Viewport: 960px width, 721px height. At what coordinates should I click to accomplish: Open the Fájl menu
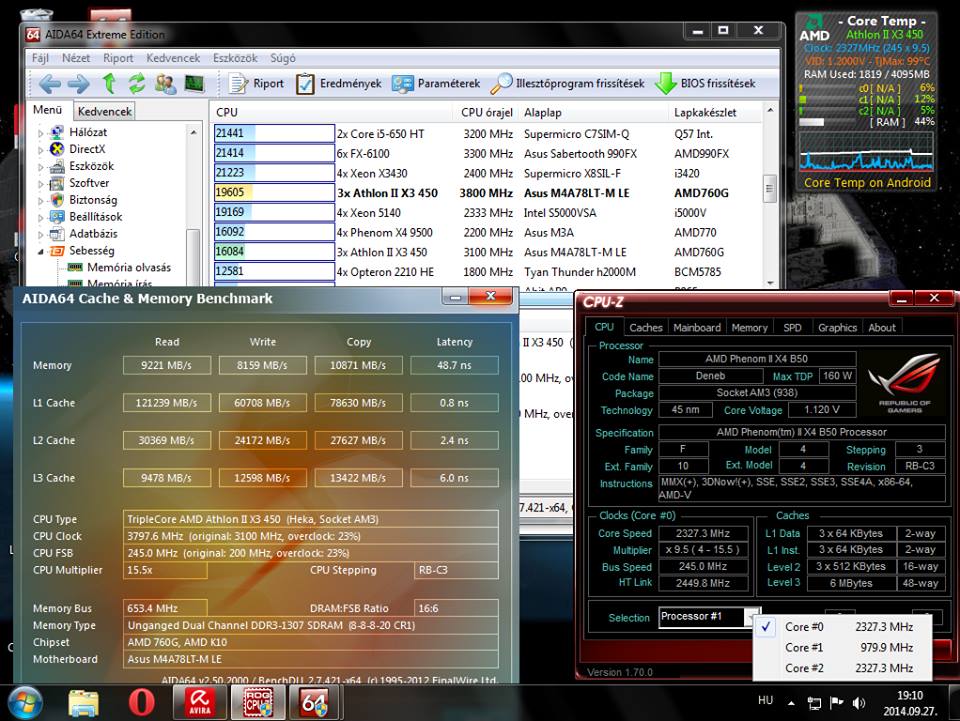pos(40,58)
